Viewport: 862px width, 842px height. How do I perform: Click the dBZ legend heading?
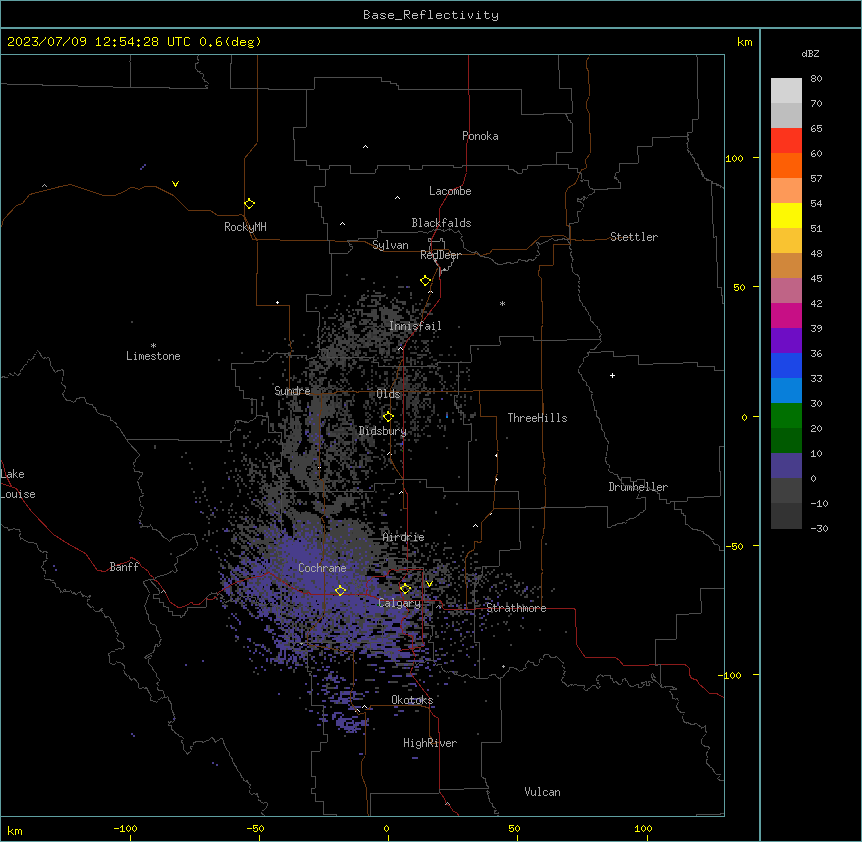pyautogui.click(x=810, y=54)
